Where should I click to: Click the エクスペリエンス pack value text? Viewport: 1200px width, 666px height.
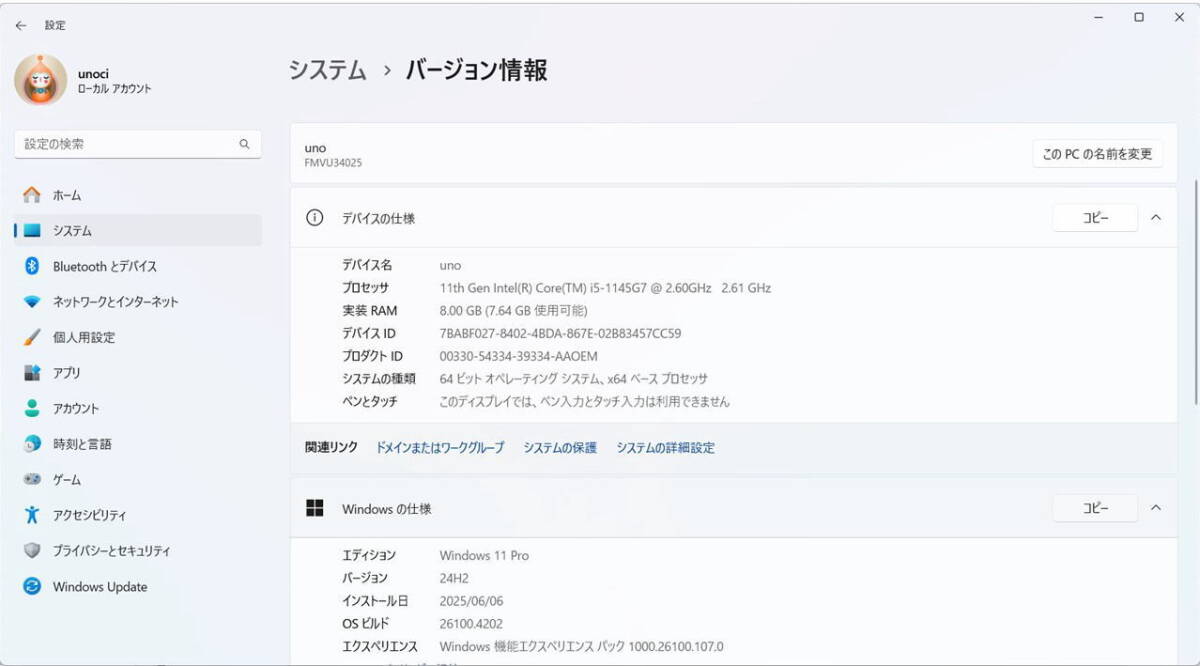click(581, 647)
